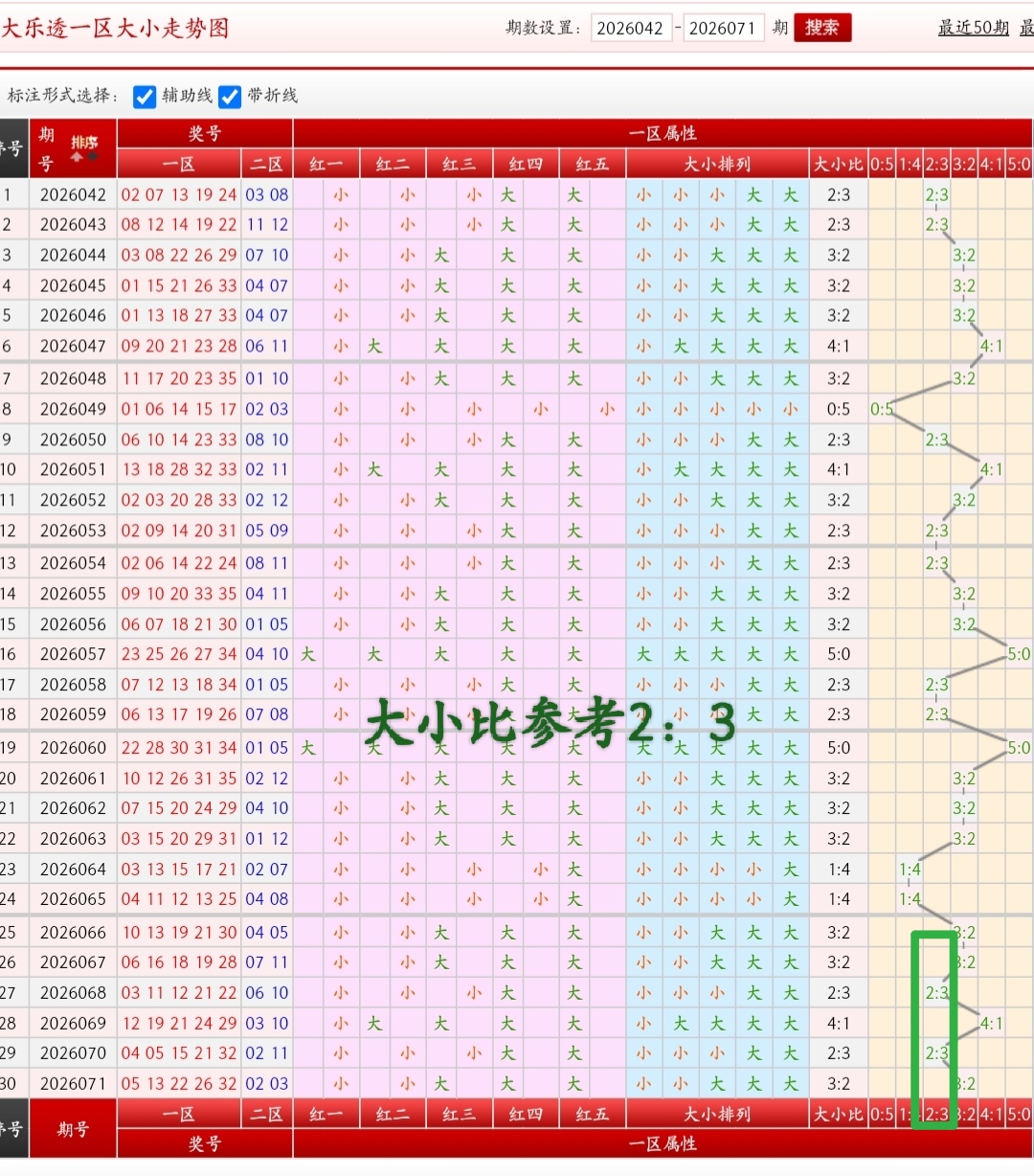
Task: Click the 2:3 trend marker for 2026070
Action: 936,1053
